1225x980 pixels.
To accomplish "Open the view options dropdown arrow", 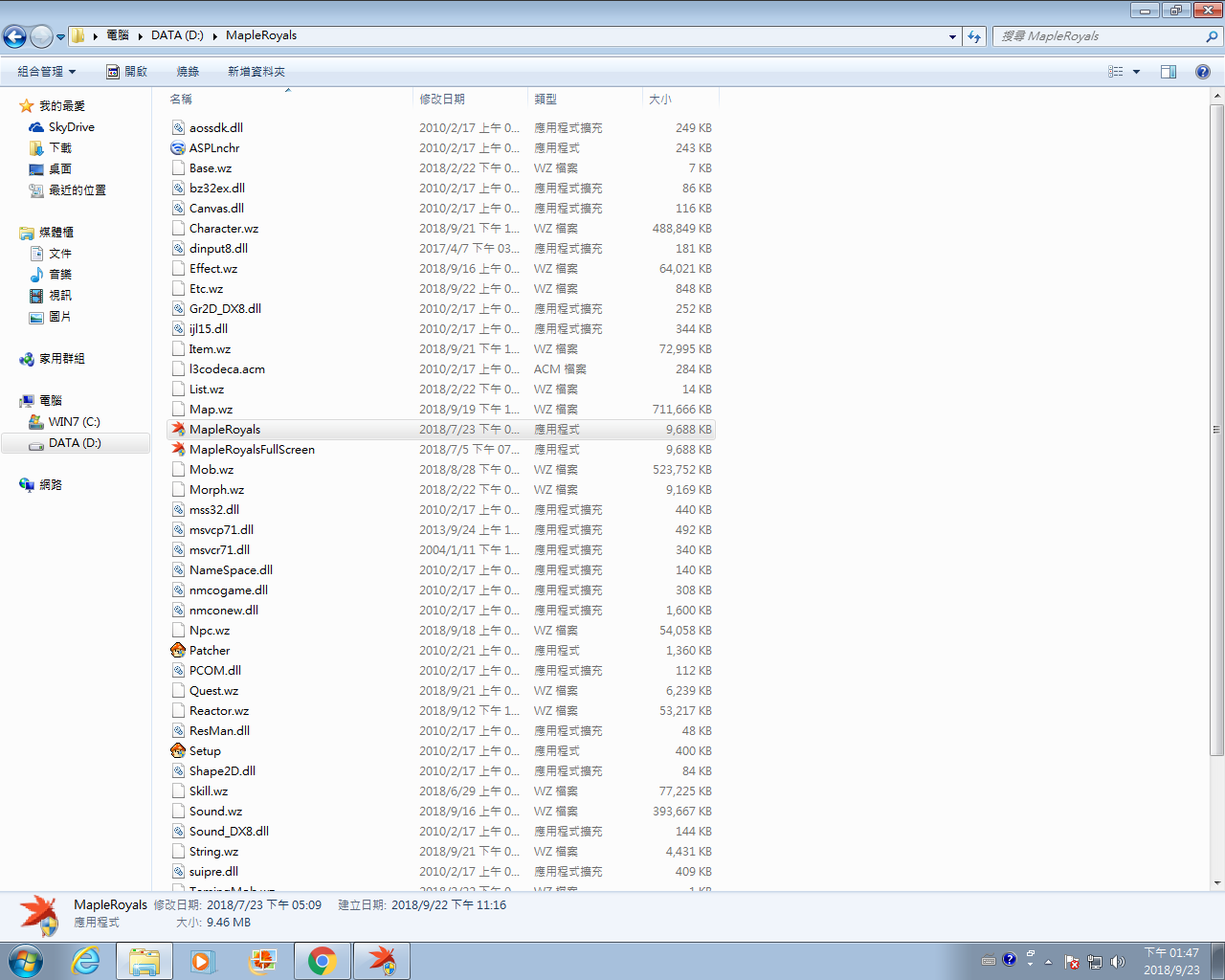I will 1137,72.
